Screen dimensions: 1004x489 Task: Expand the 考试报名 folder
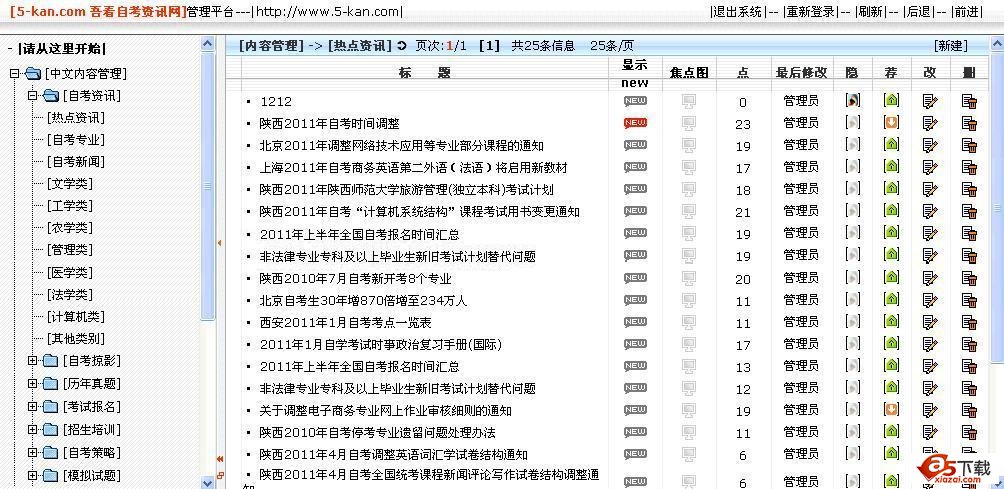(x=32, y=407)
